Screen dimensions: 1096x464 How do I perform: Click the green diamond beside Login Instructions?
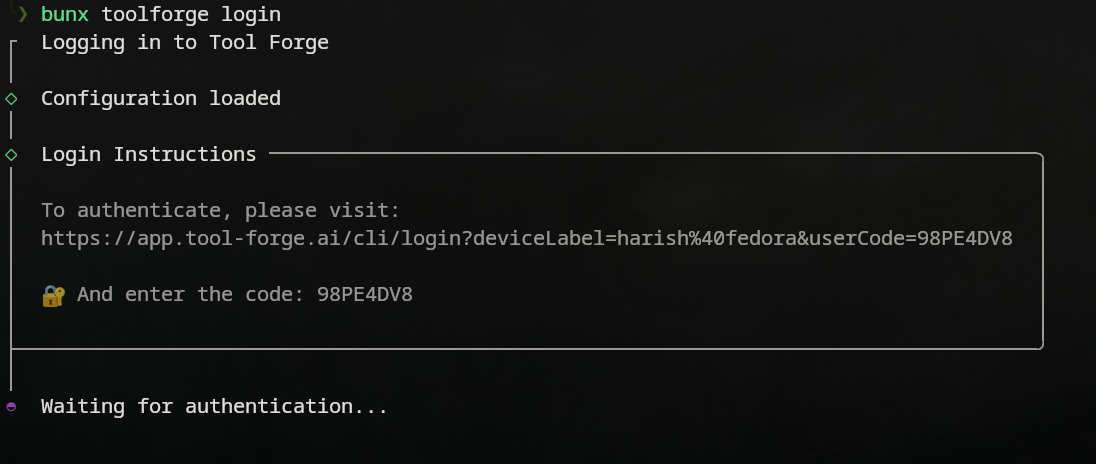pyautogui.click(x=11, y=154)
